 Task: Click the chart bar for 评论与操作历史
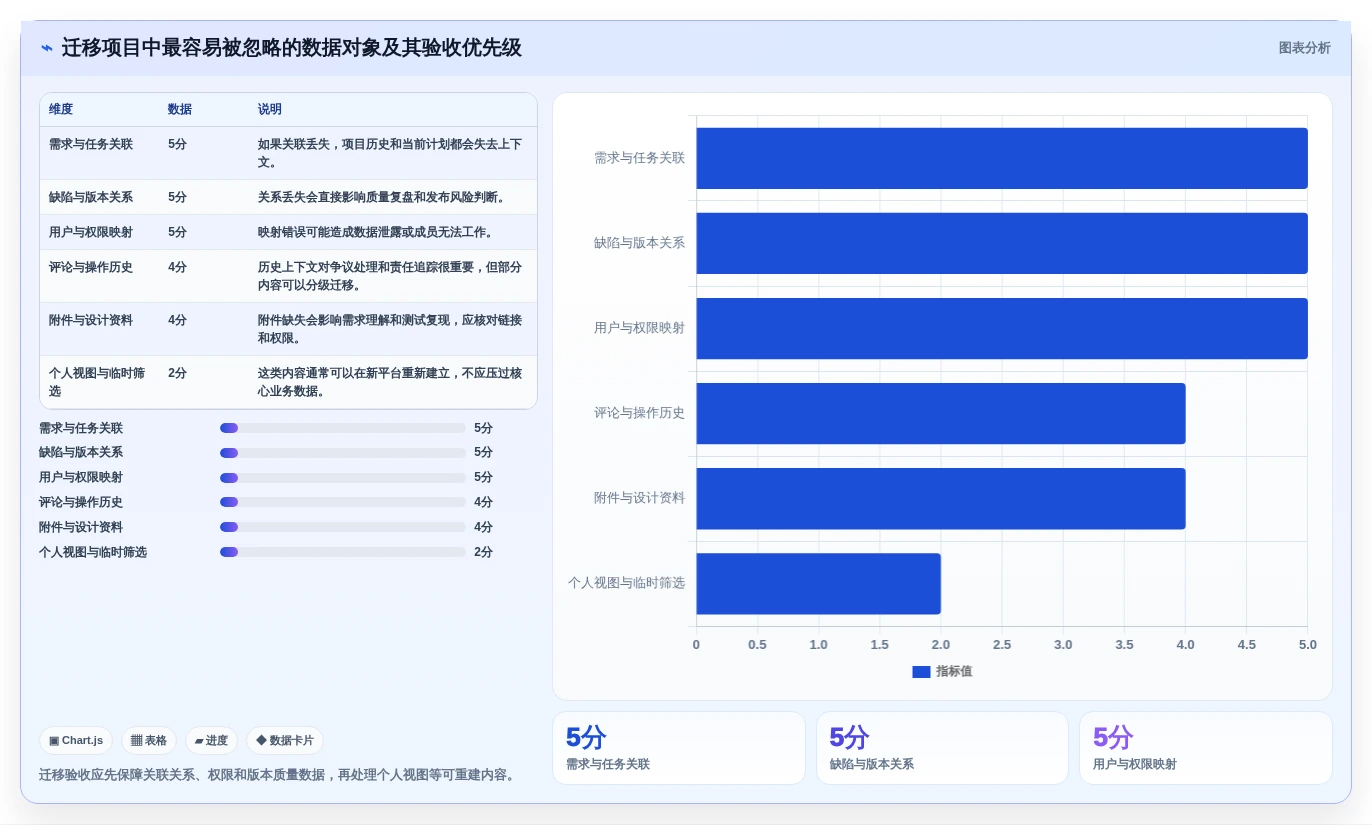pos(941,414)
